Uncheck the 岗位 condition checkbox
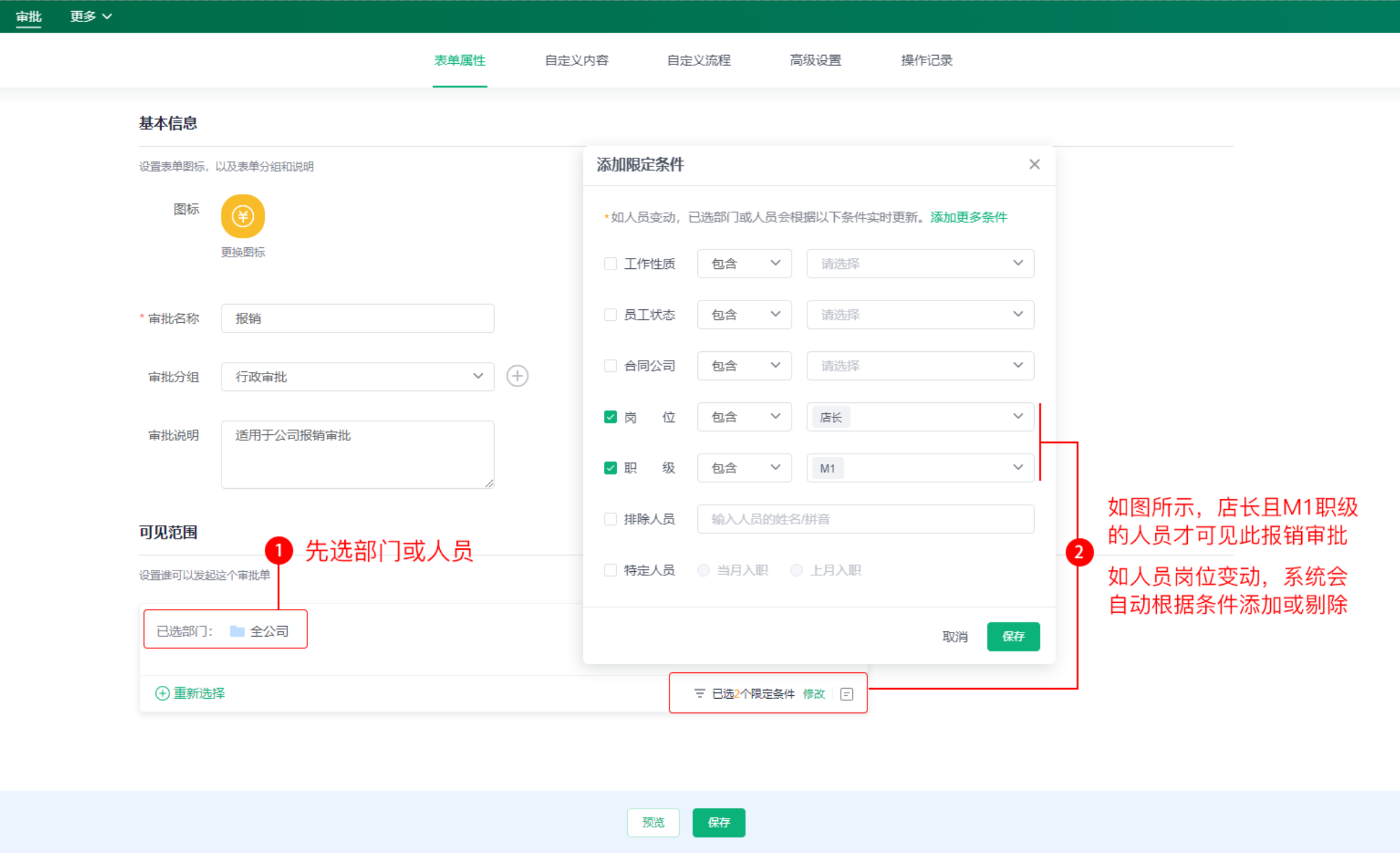 pyautogui.click(x=610, y=417)
